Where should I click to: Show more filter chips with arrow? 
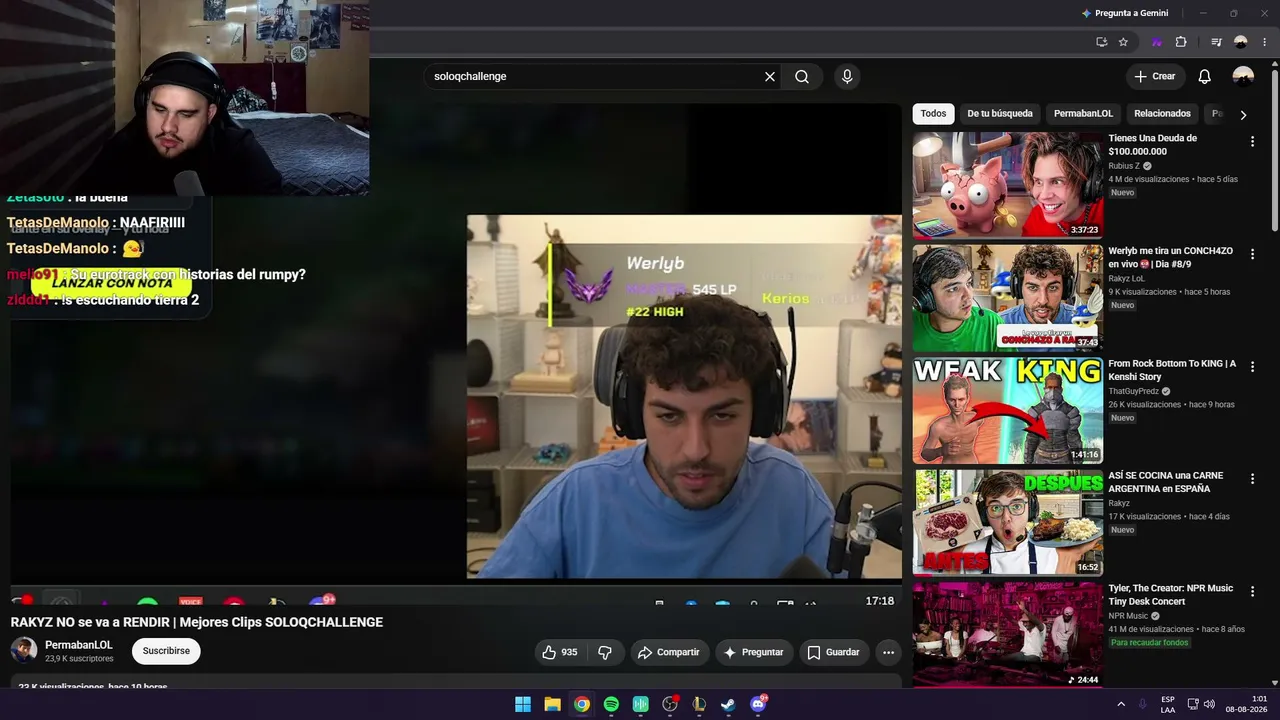[1243, 115]
